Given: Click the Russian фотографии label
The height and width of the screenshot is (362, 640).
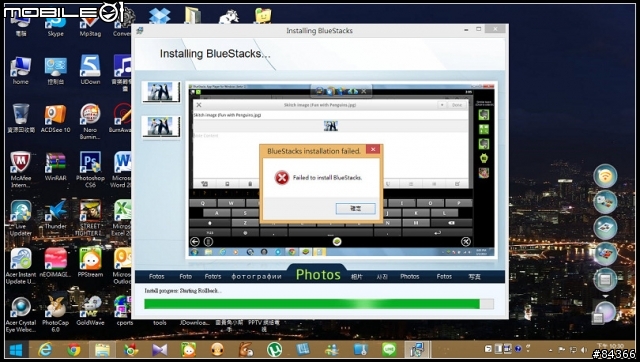Looking at the screenshot, I should (256, 277).
